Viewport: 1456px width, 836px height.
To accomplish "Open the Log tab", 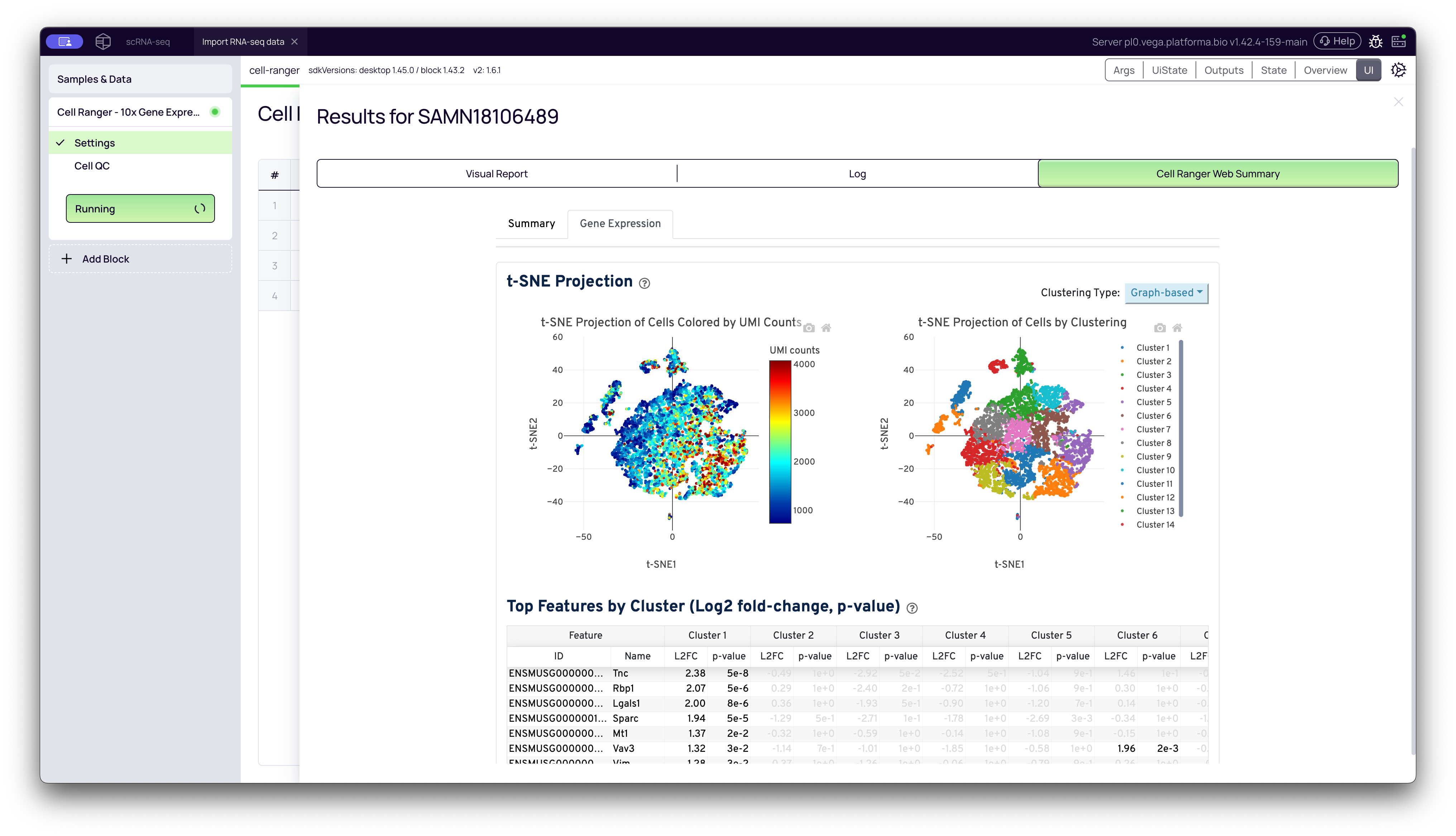I will coord(857,173).
